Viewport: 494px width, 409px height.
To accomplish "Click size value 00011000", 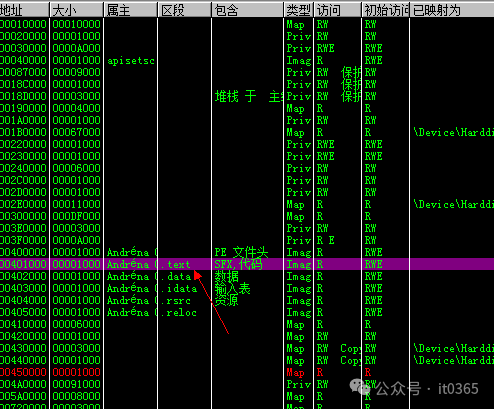I will click(x=76, y=204).
